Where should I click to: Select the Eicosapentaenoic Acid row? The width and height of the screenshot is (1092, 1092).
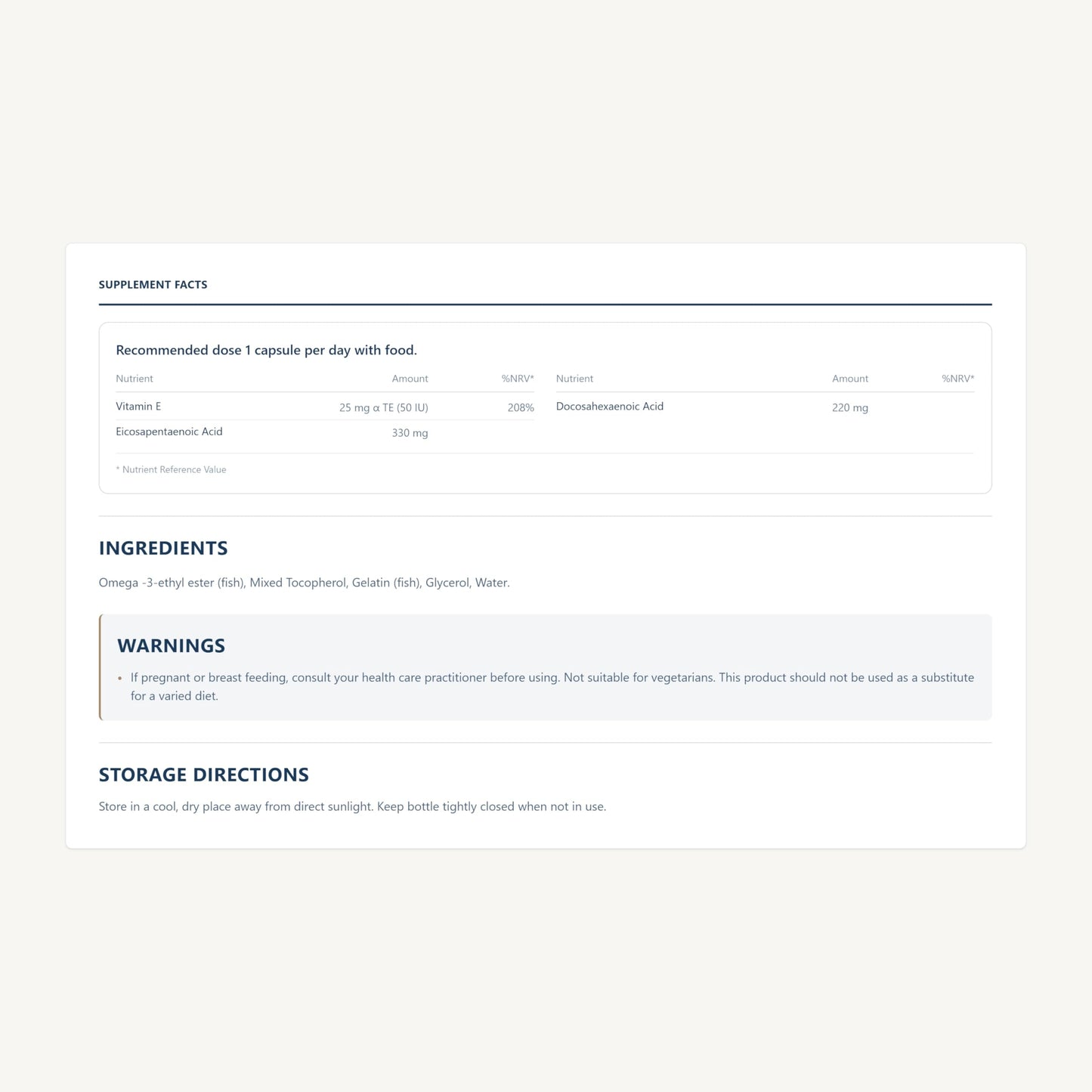(325, 432)
